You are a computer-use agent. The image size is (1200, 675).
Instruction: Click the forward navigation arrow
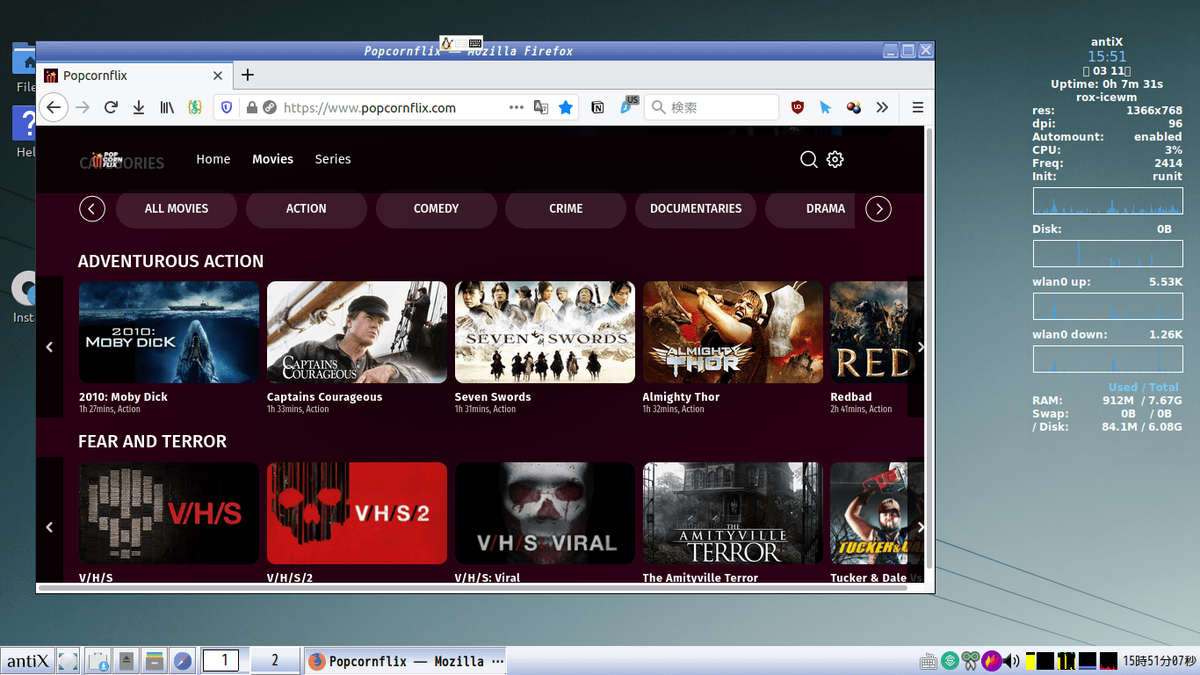tap(83, 107)
